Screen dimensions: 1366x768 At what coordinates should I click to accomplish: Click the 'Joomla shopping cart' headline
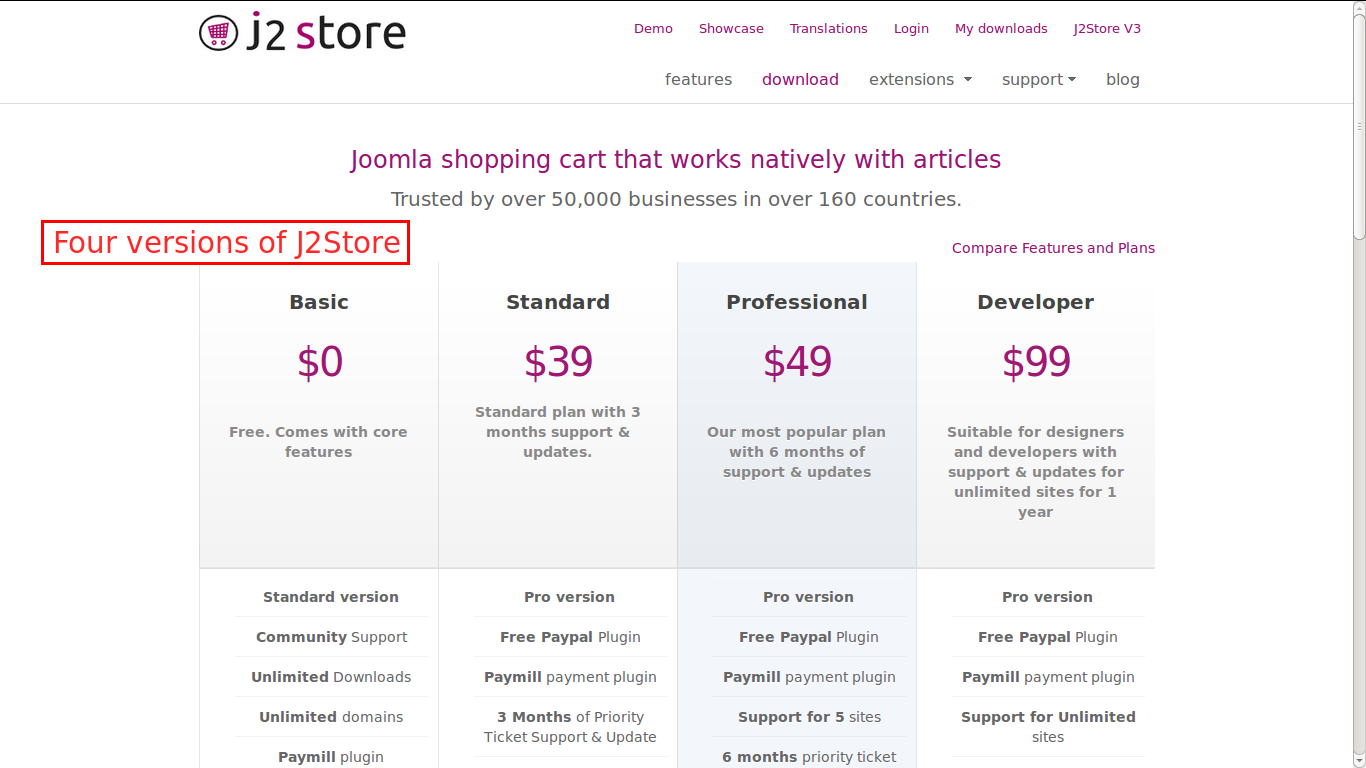[676, 160]
